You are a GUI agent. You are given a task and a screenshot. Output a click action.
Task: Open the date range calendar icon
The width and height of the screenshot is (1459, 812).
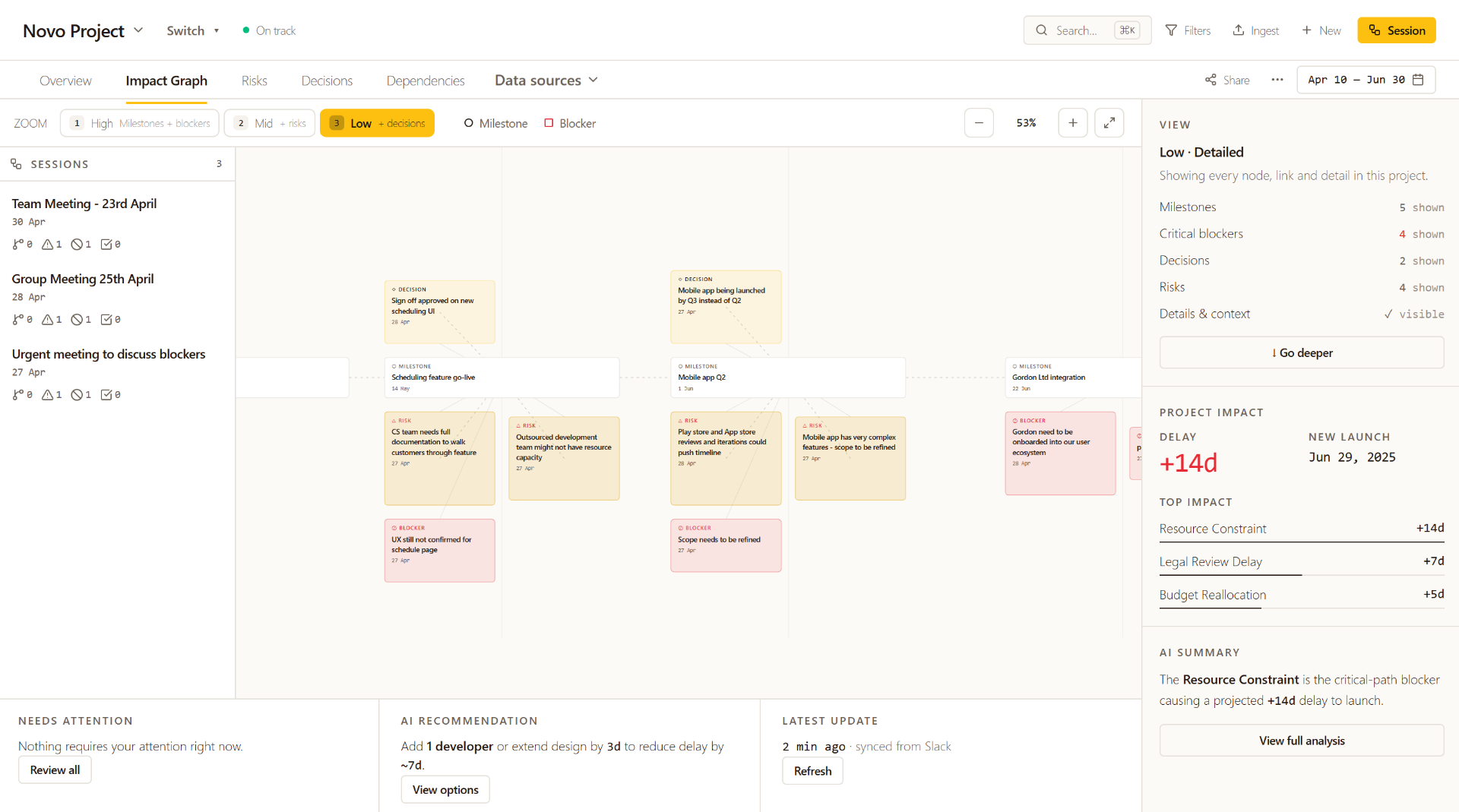tap(1418, 80)
